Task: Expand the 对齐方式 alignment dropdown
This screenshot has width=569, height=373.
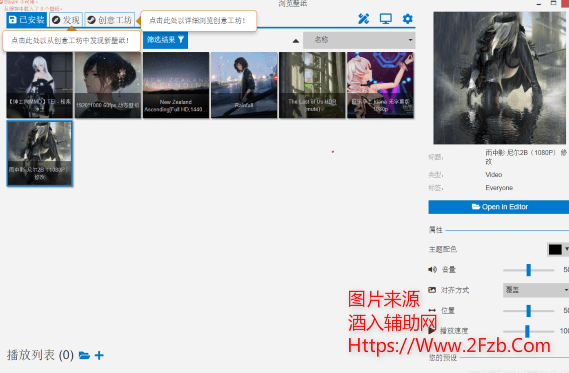Action: [536, 290]
